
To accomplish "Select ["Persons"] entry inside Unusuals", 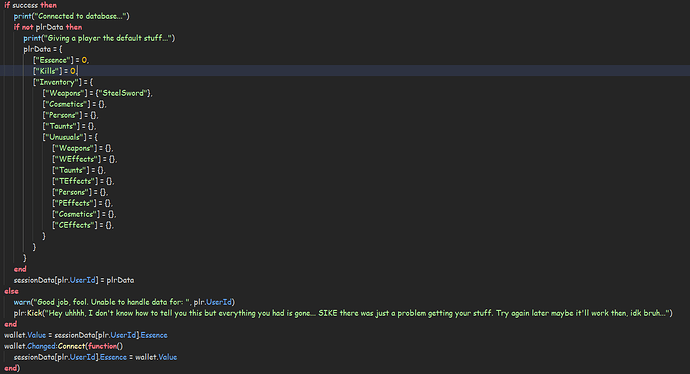I will click(x=80, y=192).
